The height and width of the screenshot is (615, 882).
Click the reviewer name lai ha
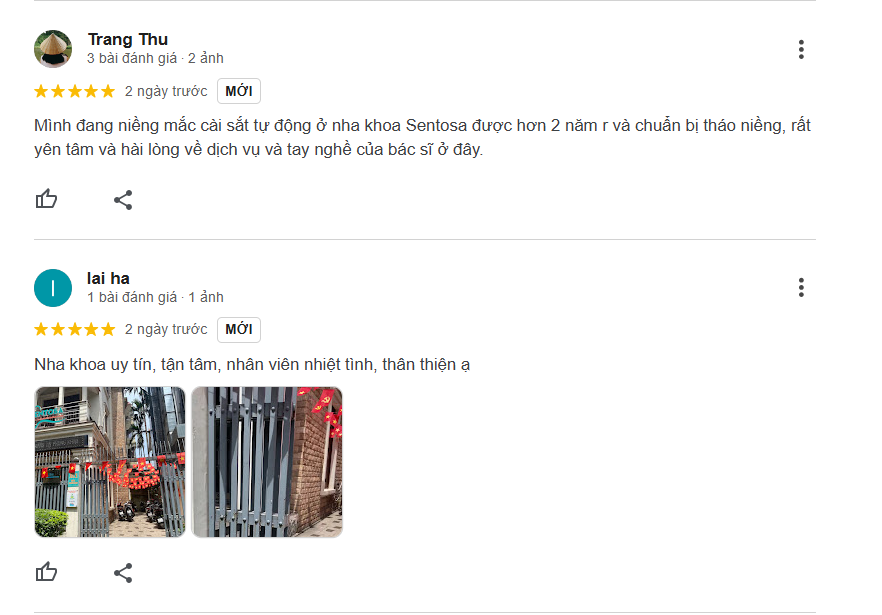[x=108, y=278]
